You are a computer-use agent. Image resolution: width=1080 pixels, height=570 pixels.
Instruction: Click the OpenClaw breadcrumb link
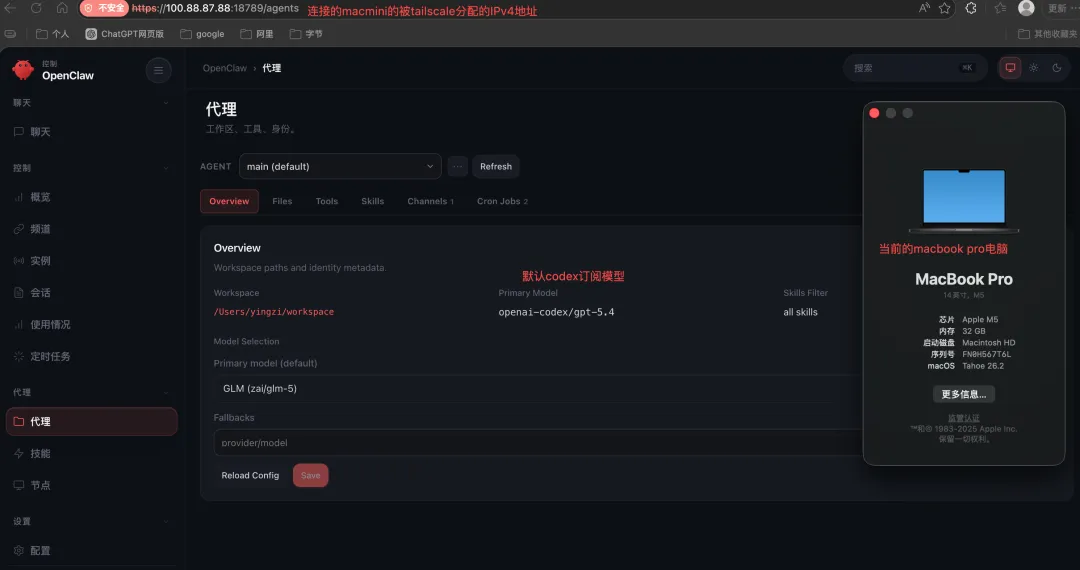pyautogui.click(x=225, y=68)
